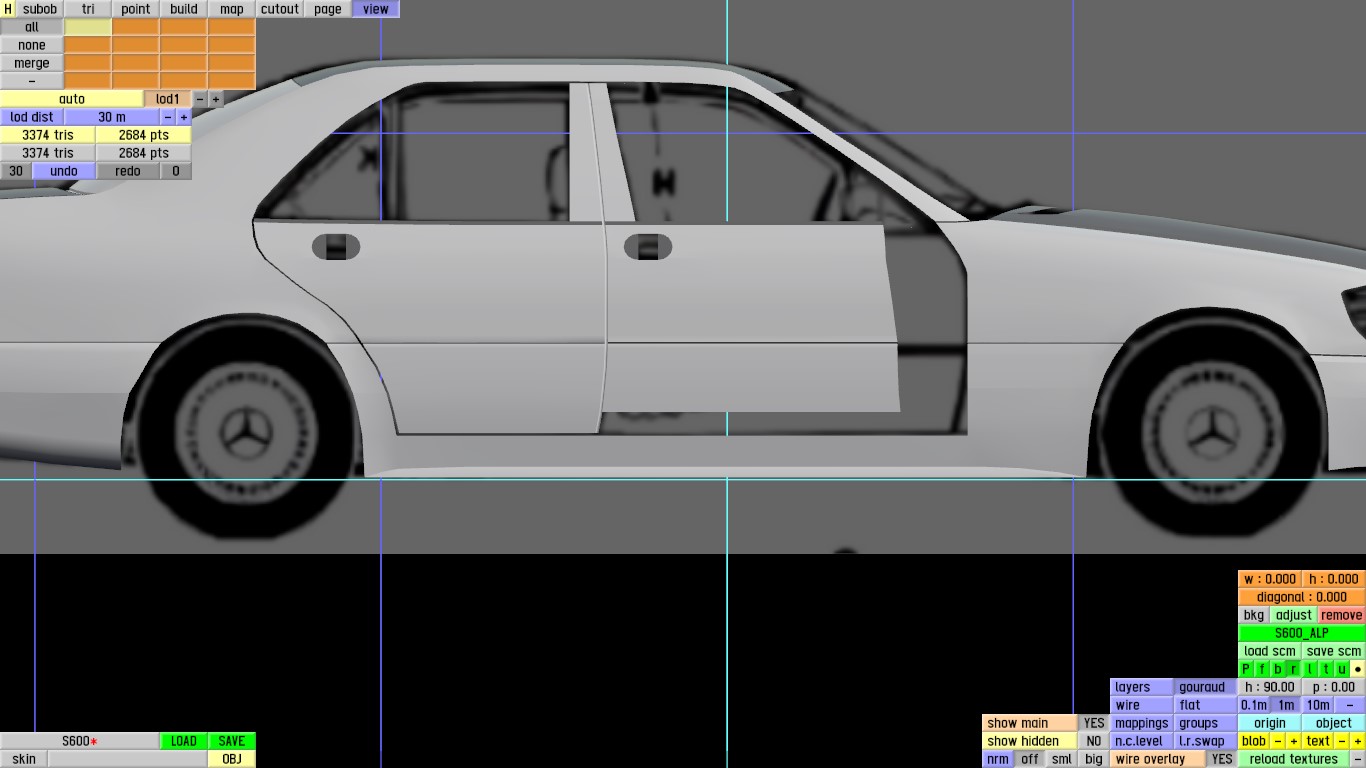Screen dimensions: 1366x768
Task: Increase text size with its plus
Action: coord(1358,741)
